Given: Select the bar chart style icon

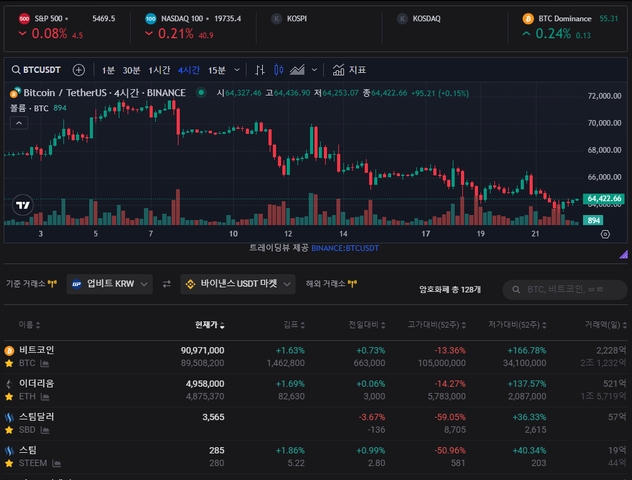Looking at the screenshot, I should tap(260, 70).
